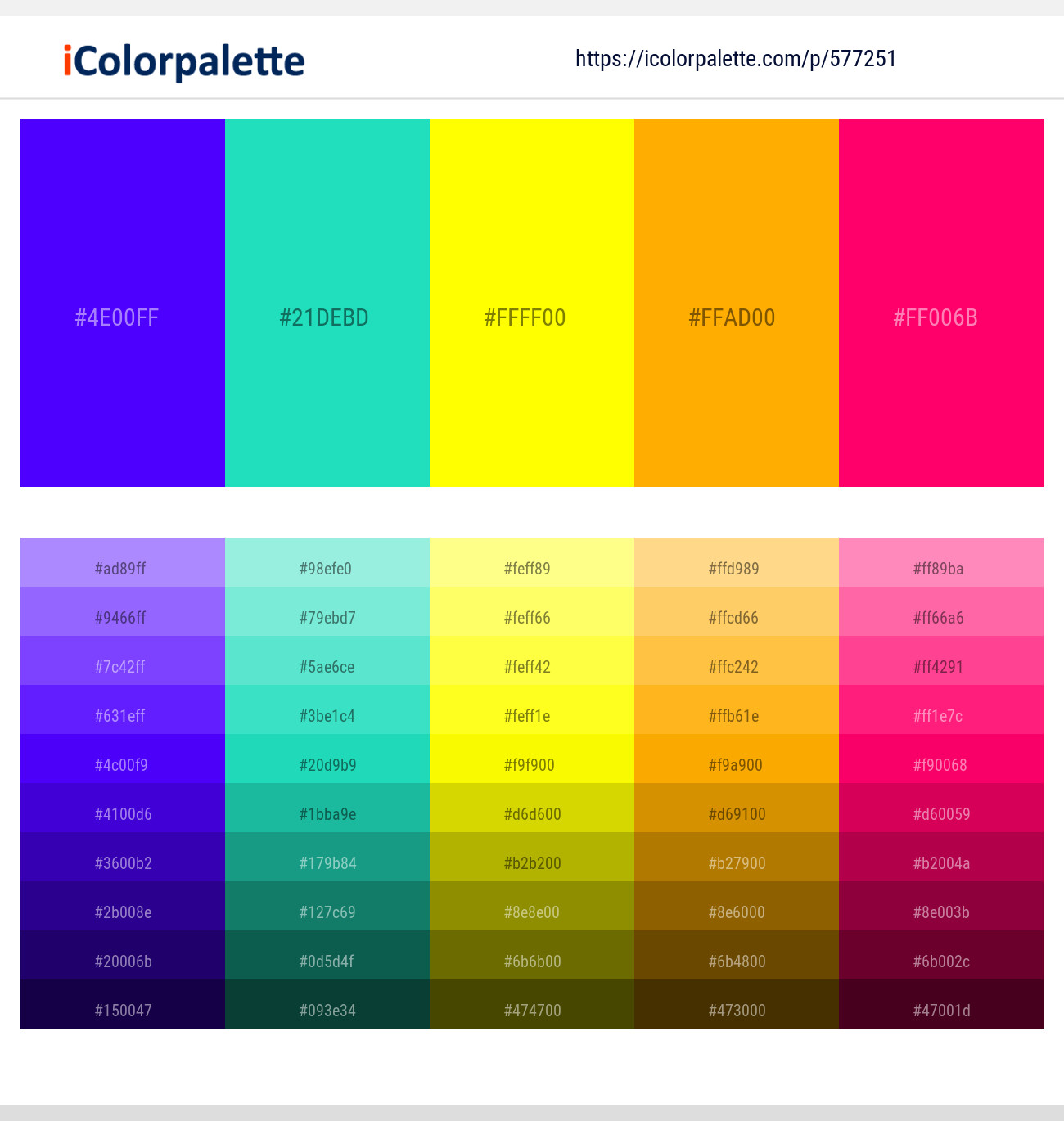Click the #f90068 mid pink shade
Screen dimensions: 1064x1121
(940, 764)
